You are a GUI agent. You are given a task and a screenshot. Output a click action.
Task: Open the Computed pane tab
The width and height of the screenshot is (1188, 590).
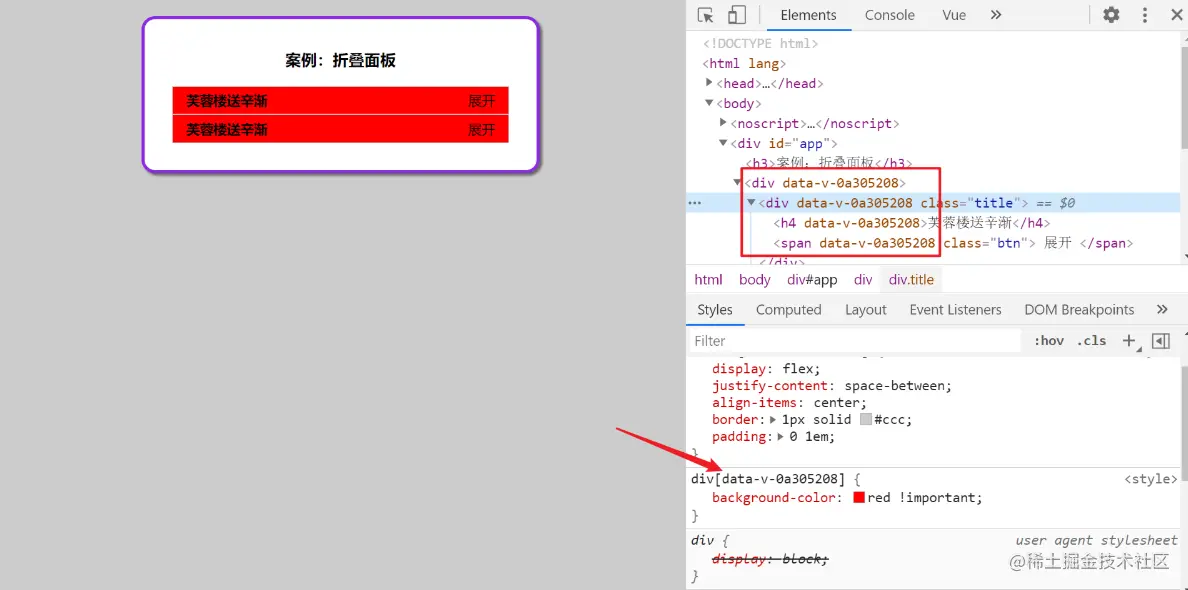[x=789, y=310]
